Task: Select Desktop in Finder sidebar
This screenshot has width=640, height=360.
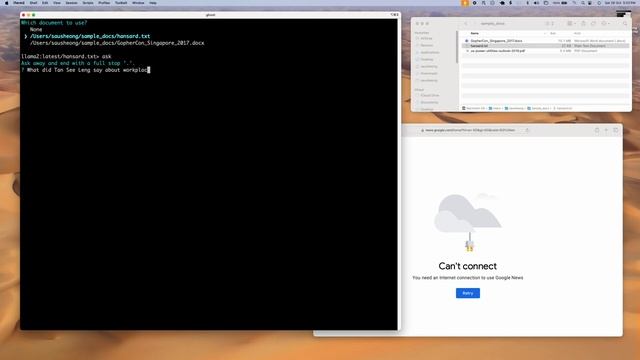Action: (x=427, y=59)
